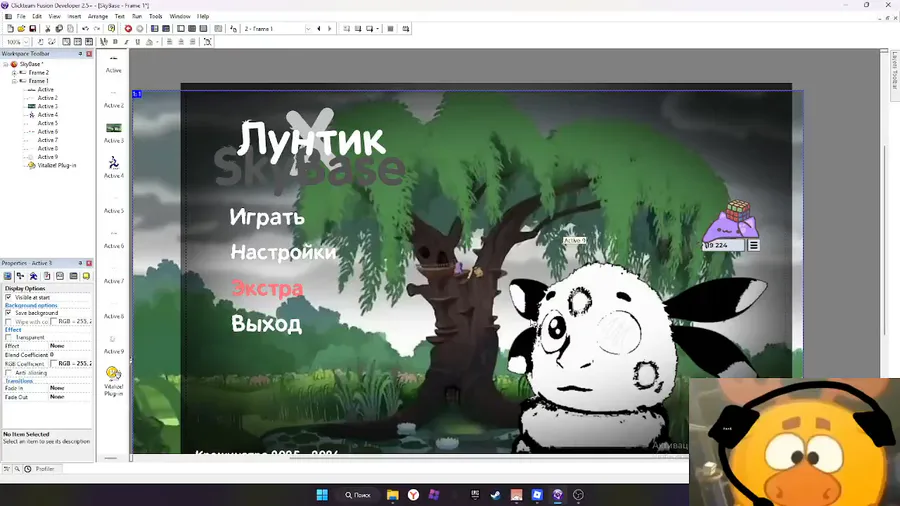Screen dimensions: 900x506
Task: Click the red Экстра text in the frame
Action: [x=267, y=288]
